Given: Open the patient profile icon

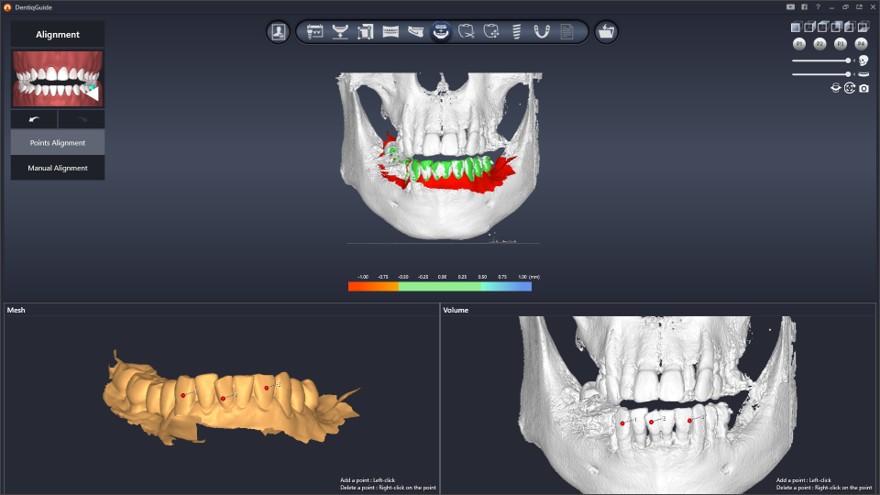Looking at the screenshot, I should [278, 32].
